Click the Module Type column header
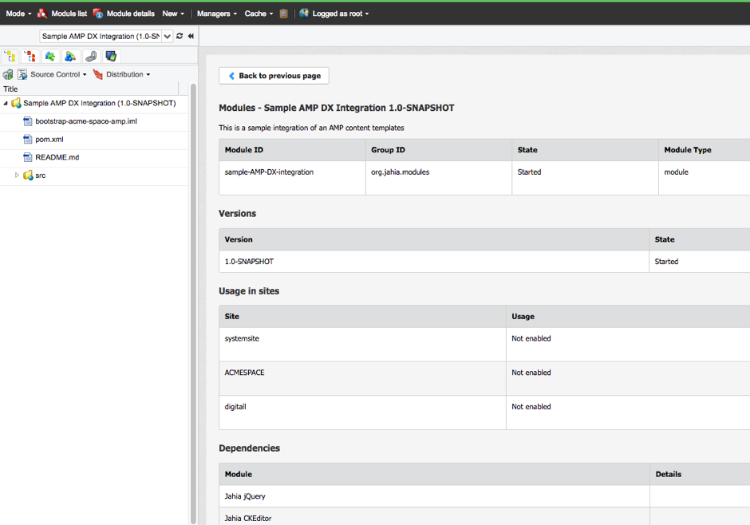Image resolution: width=750 pixels, height=525 pixels. tap(704, 150)
